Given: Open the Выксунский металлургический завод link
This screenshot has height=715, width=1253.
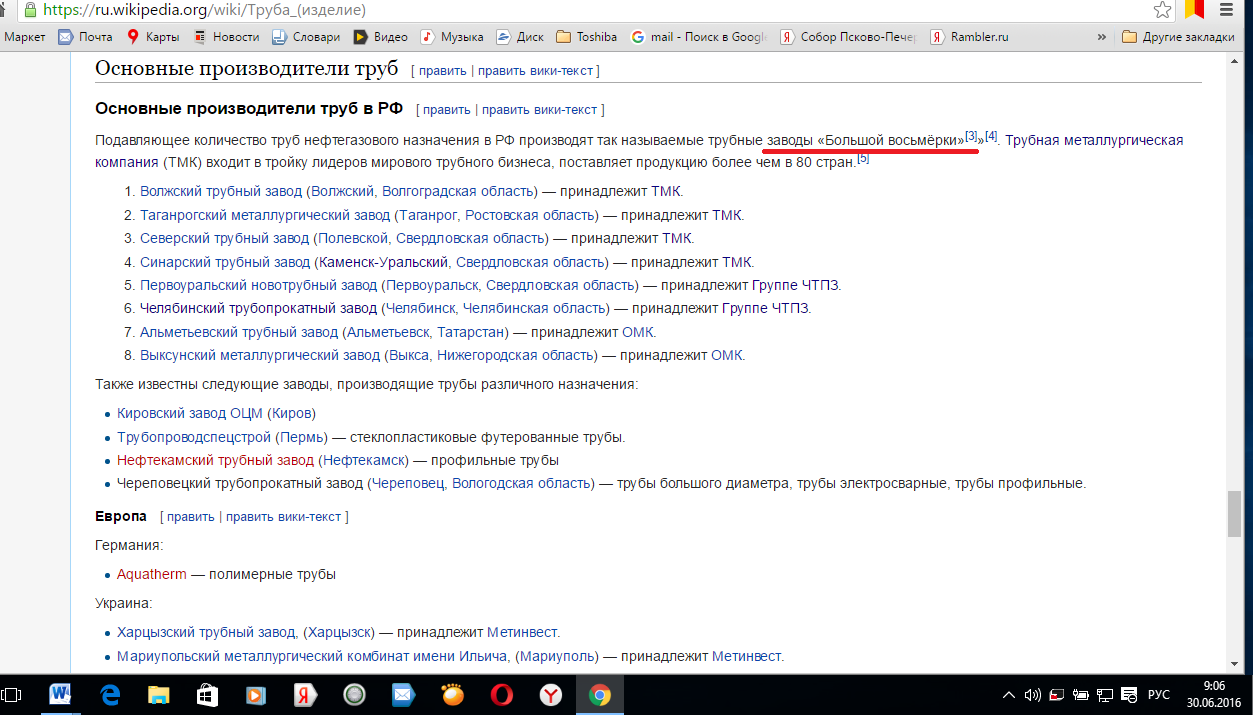Looking at the screenshot, I should pos(258,355).
